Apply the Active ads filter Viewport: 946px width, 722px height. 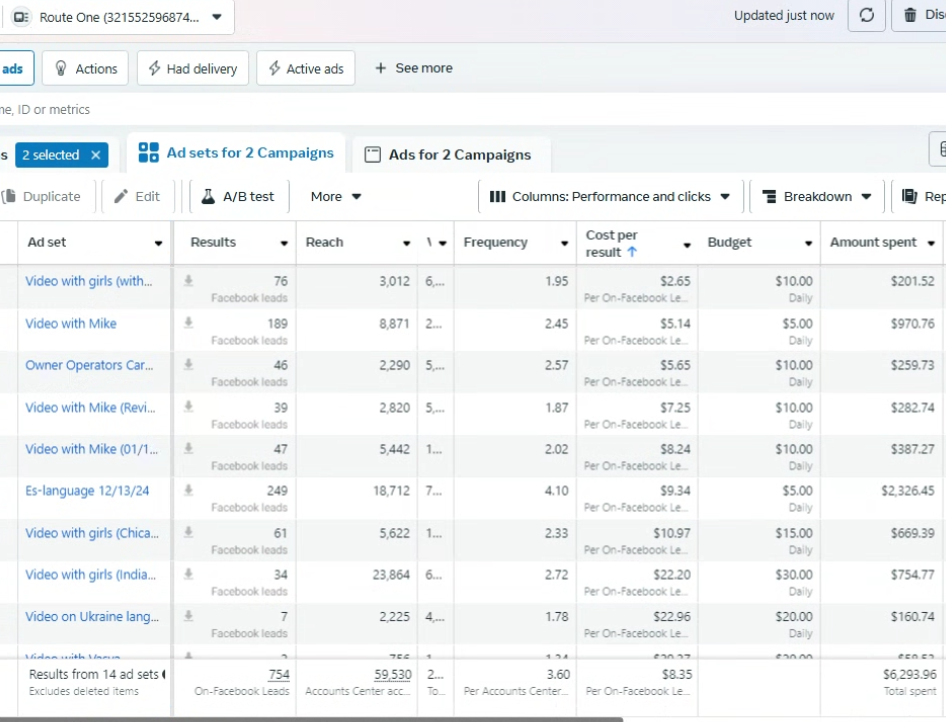pos(305,69)
